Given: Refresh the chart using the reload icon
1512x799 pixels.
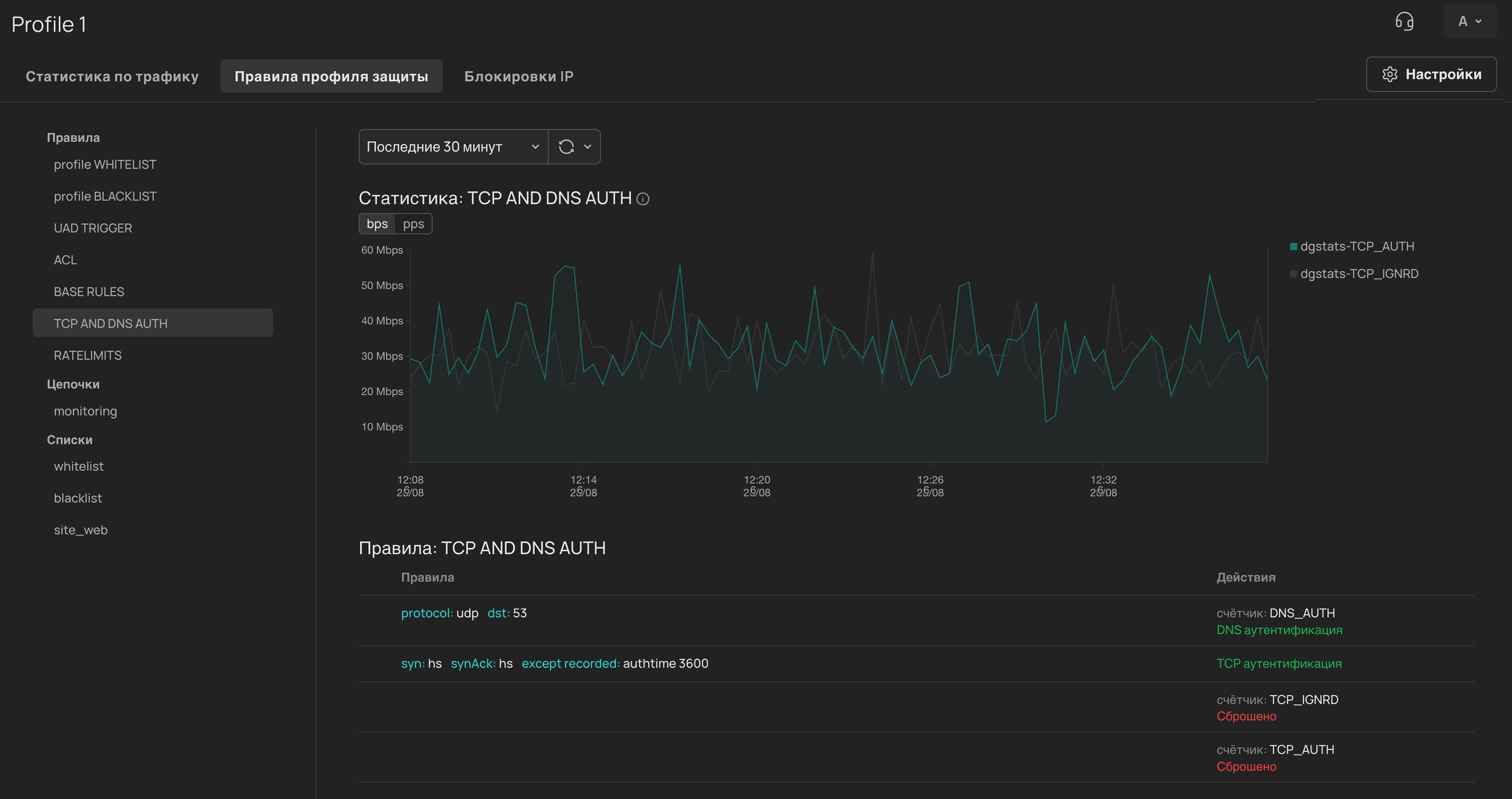Looking at the screenshot, I should (566, 147).
